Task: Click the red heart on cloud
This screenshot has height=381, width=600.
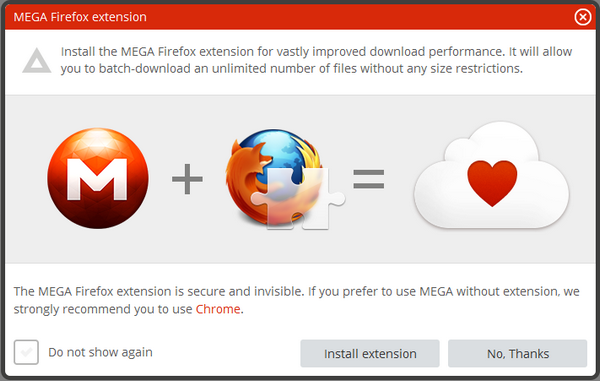Action: 492,183
